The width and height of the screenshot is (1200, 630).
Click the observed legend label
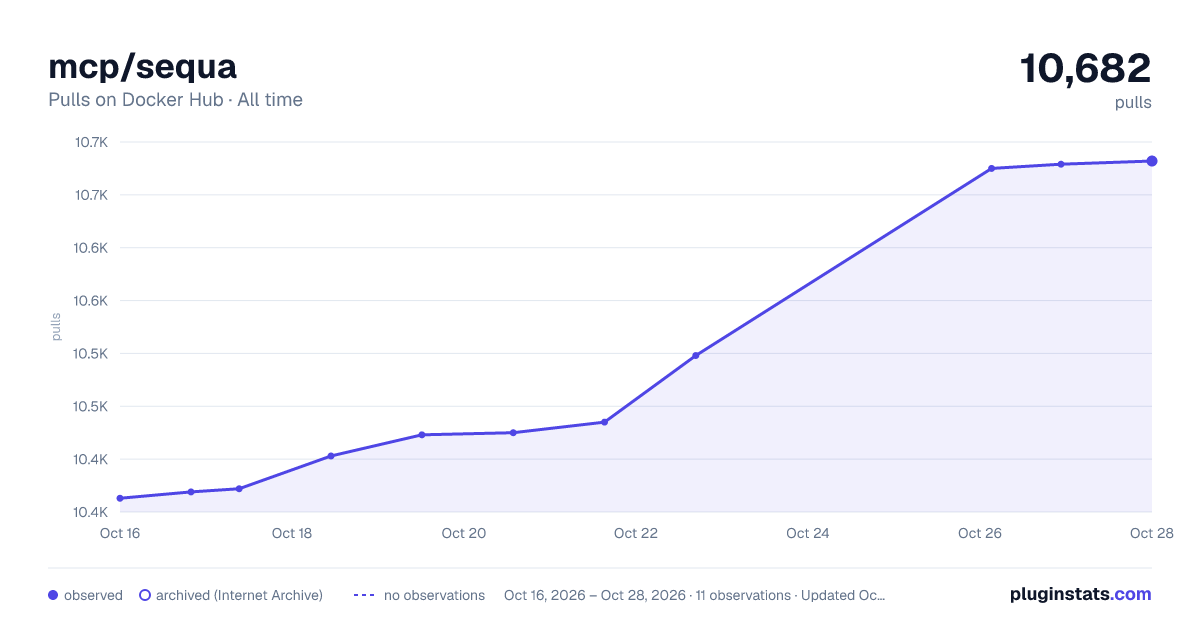tap(93, 595)
